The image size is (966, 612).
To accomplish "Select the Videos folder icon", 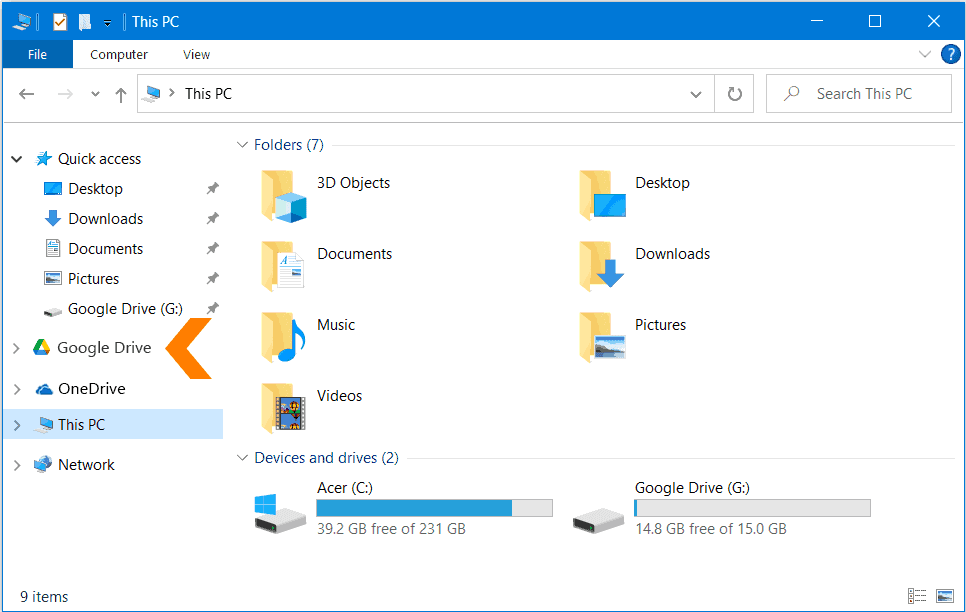I will point(283,408).
